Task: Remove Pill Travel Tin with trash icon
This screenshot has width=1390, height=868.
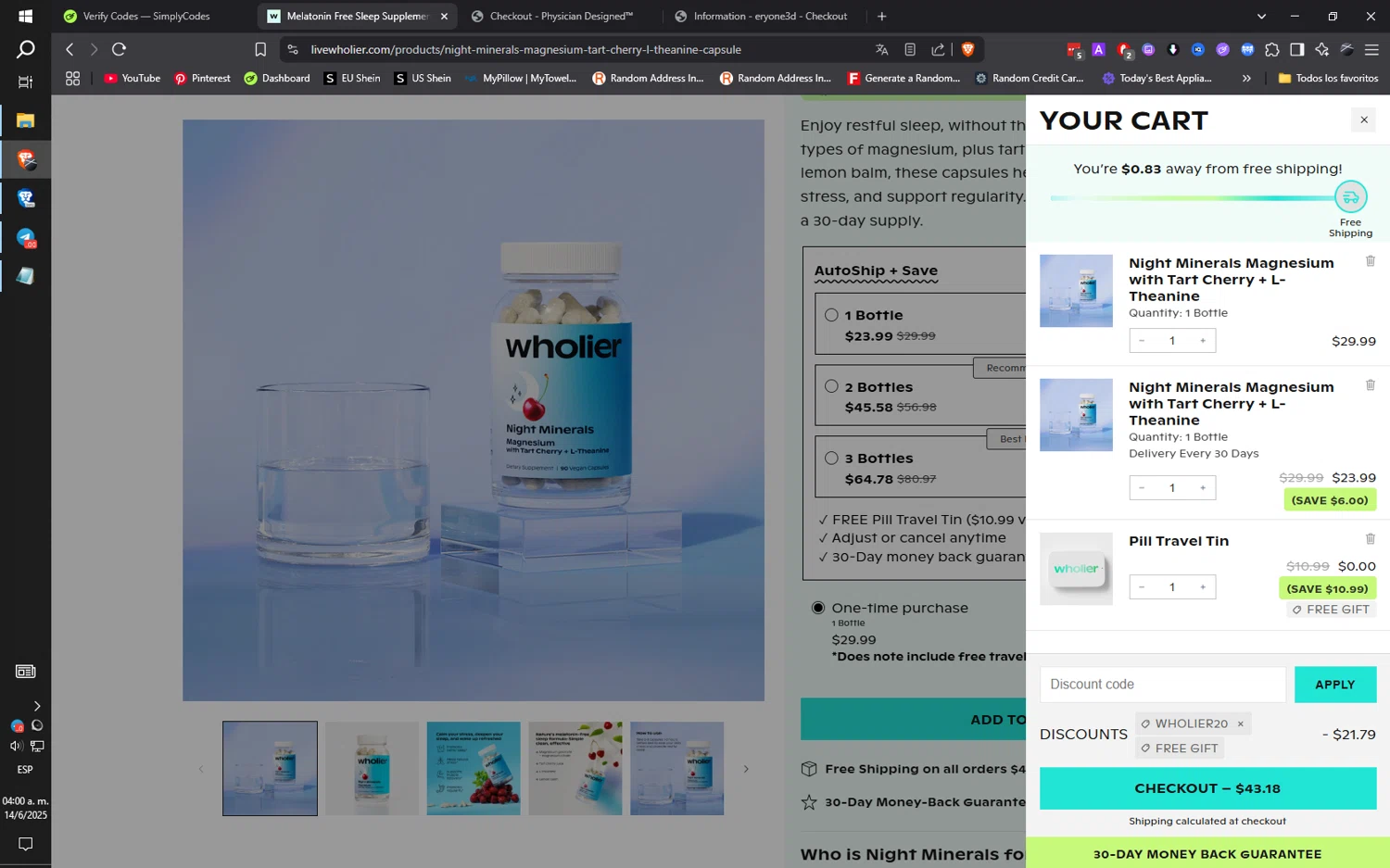Action: (1370, 539)
